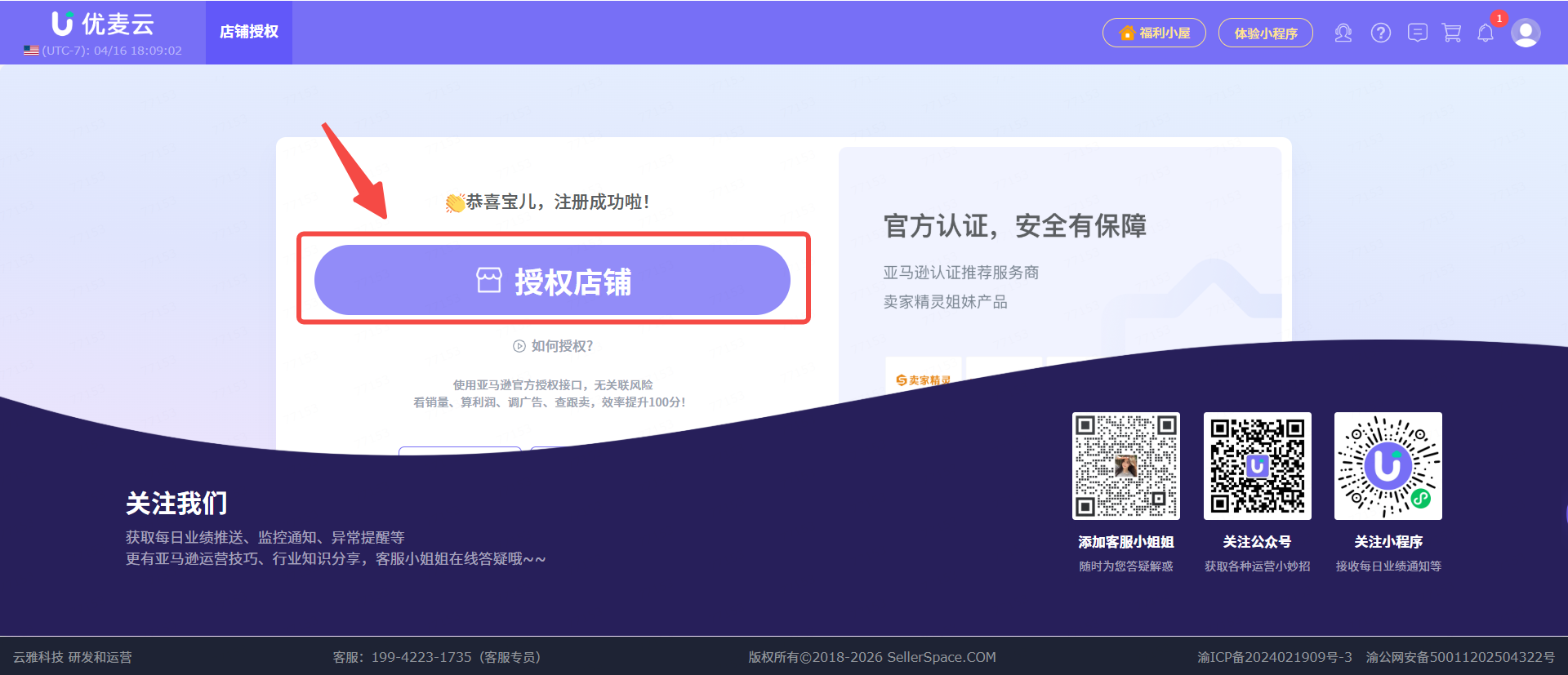The height and width of the screenshot is (675, 1568).
Task: Click the shop icon inside 授权店铺 button
Action: tap(489, 280)
